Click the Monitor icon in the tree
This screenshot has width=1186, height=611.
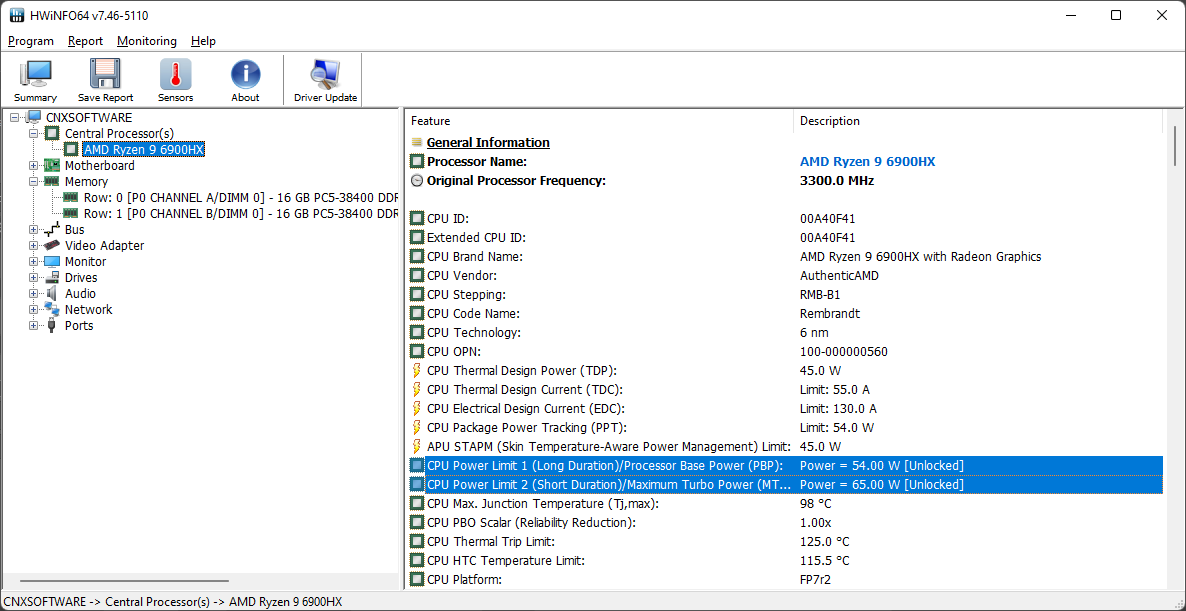[x=52, y=262]
